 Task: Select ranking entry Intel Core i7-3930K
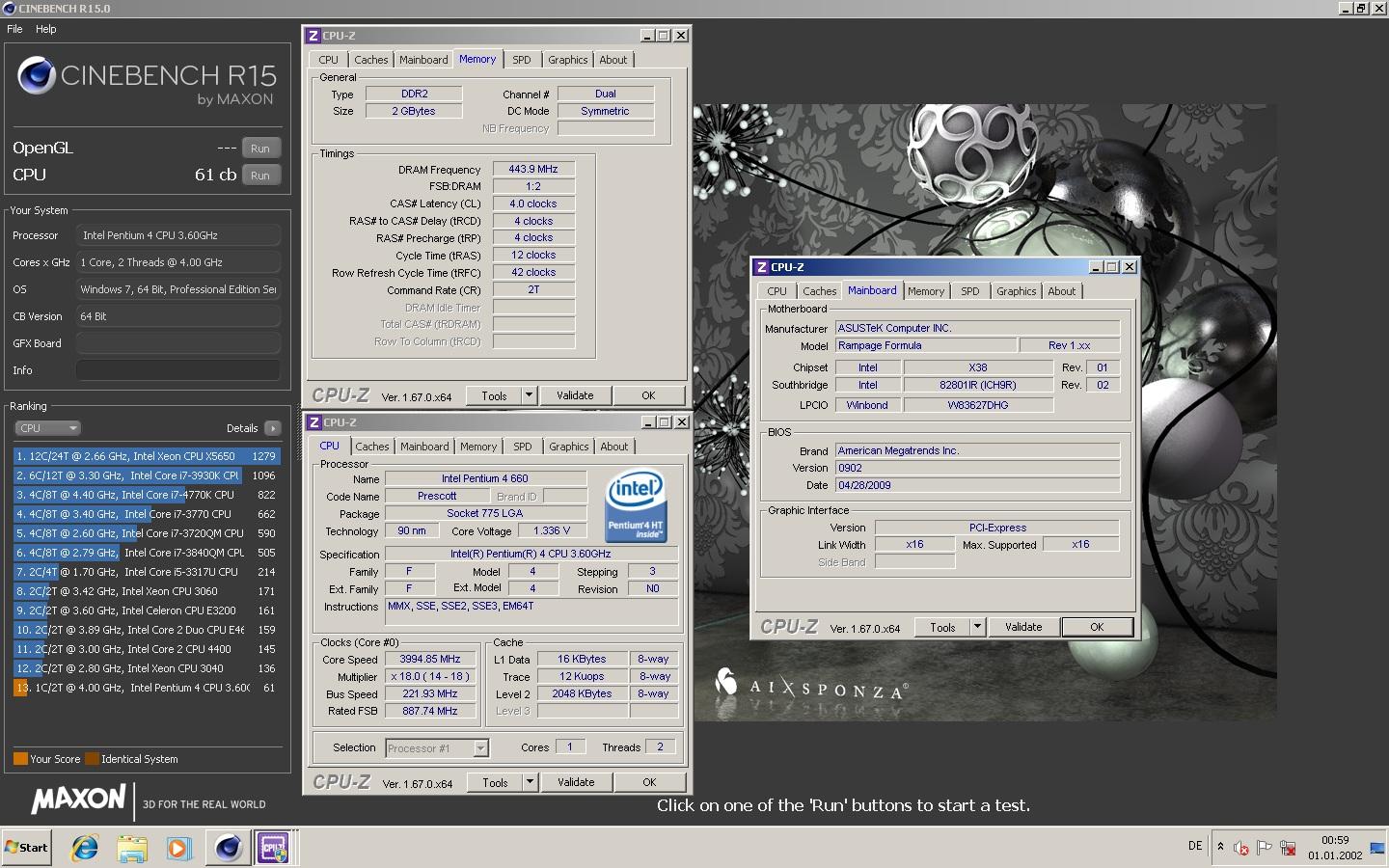(x=146, y=475)
